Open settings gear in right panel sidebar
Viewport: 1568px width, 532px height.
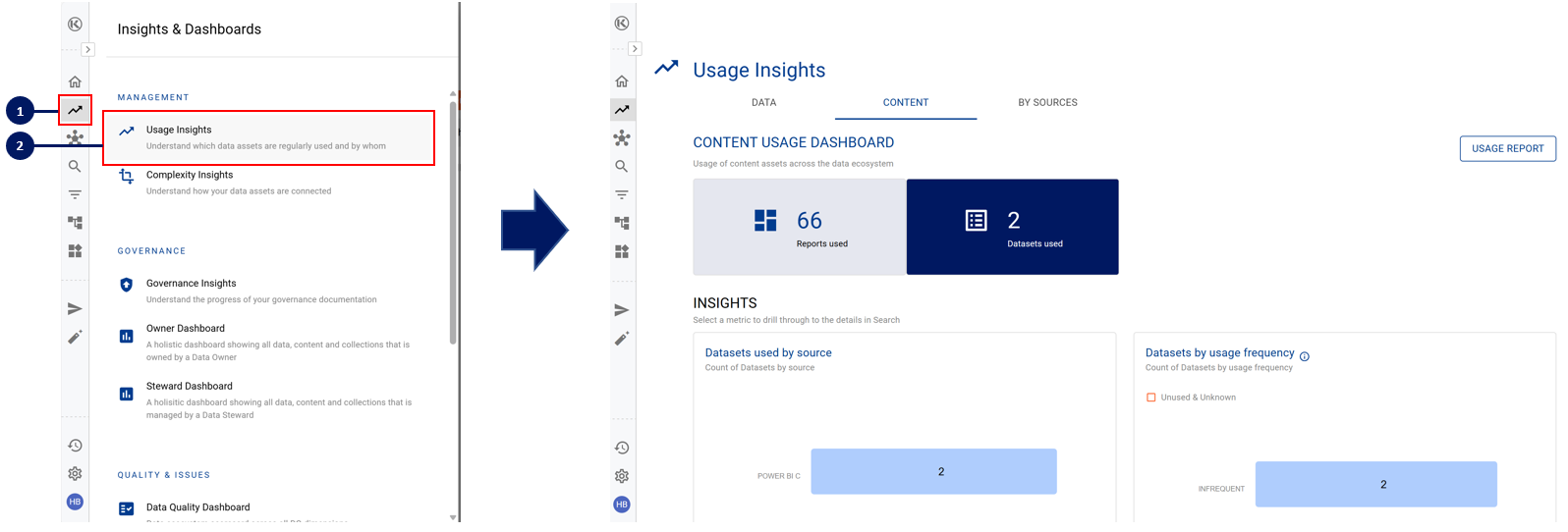(621, 476)
